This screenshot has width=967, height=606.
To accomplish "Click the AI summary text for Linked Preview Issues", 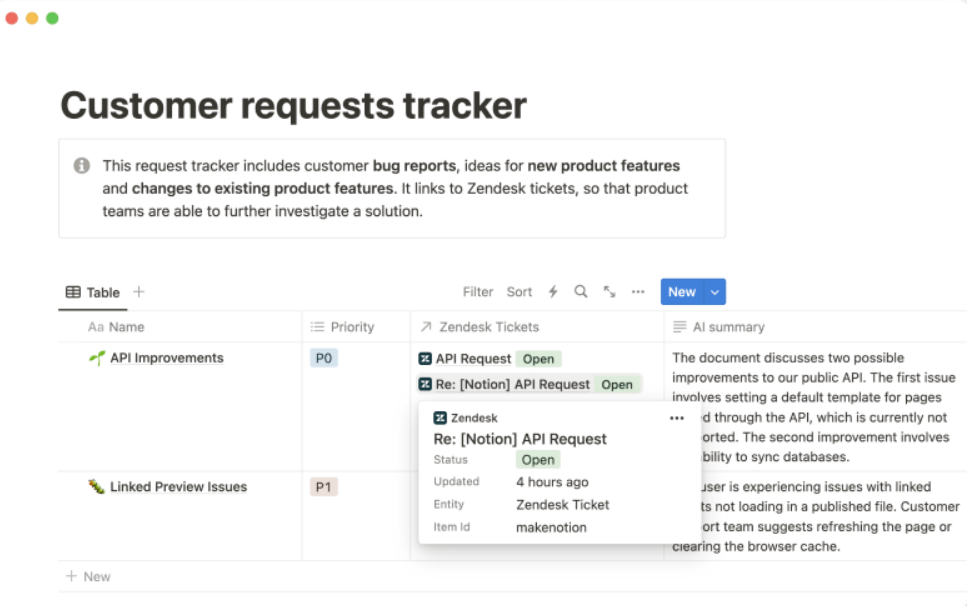I will click(816, 517).
